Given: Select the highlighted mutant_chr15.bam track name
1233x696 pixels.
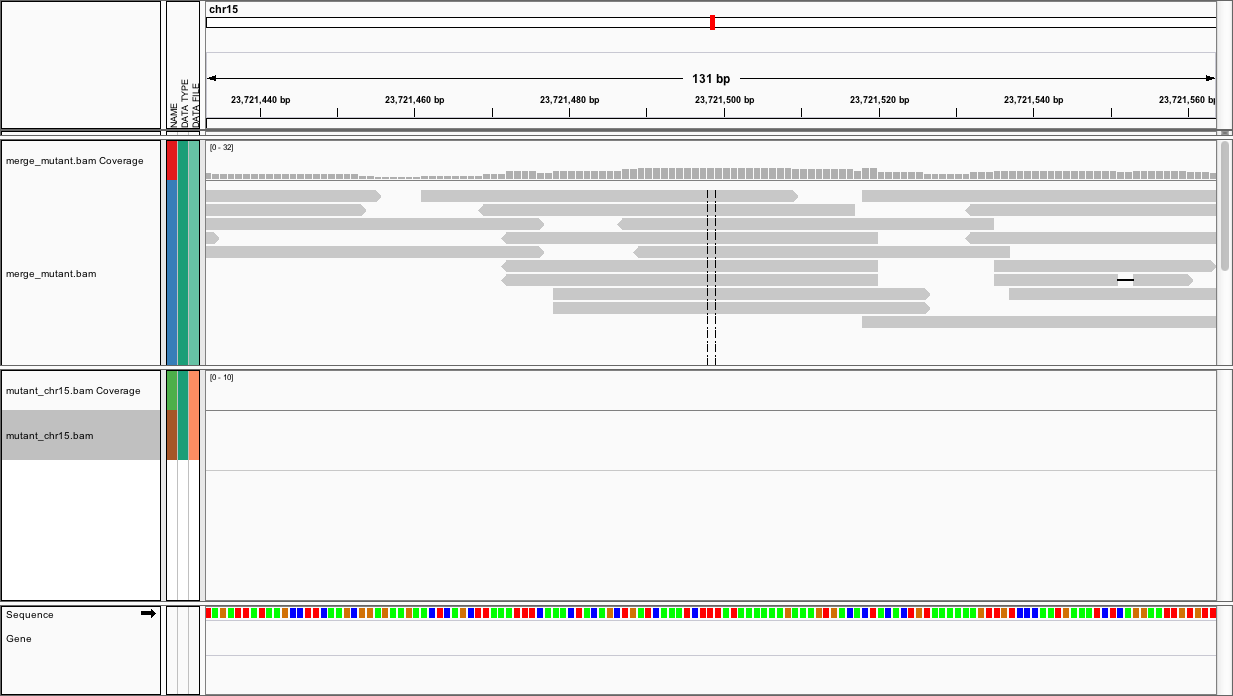Looking at the screenshot, I should [50, 436].
